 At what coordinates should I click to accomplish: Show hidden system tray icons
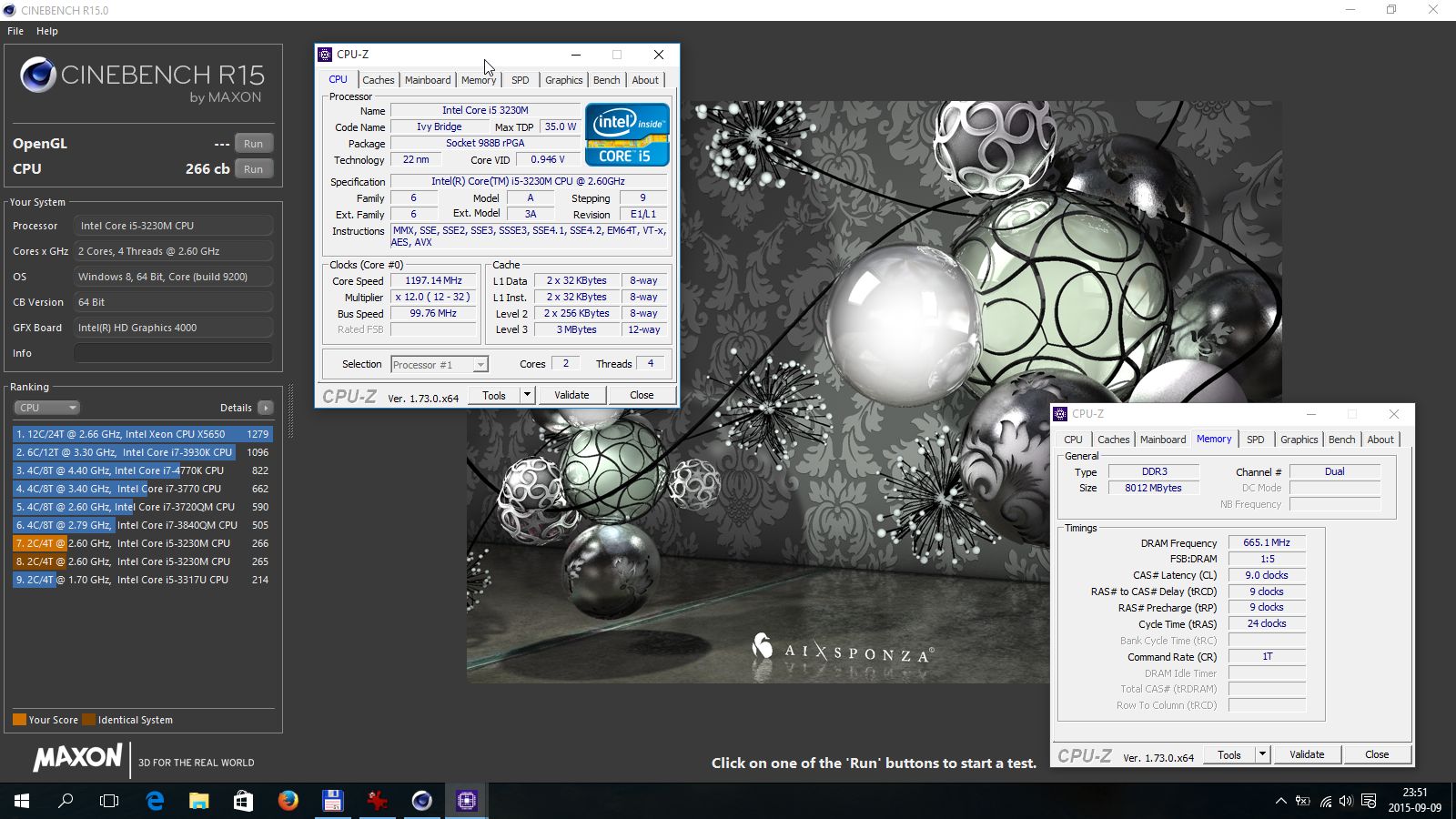pyautogui.click(x=1280, y=801)
